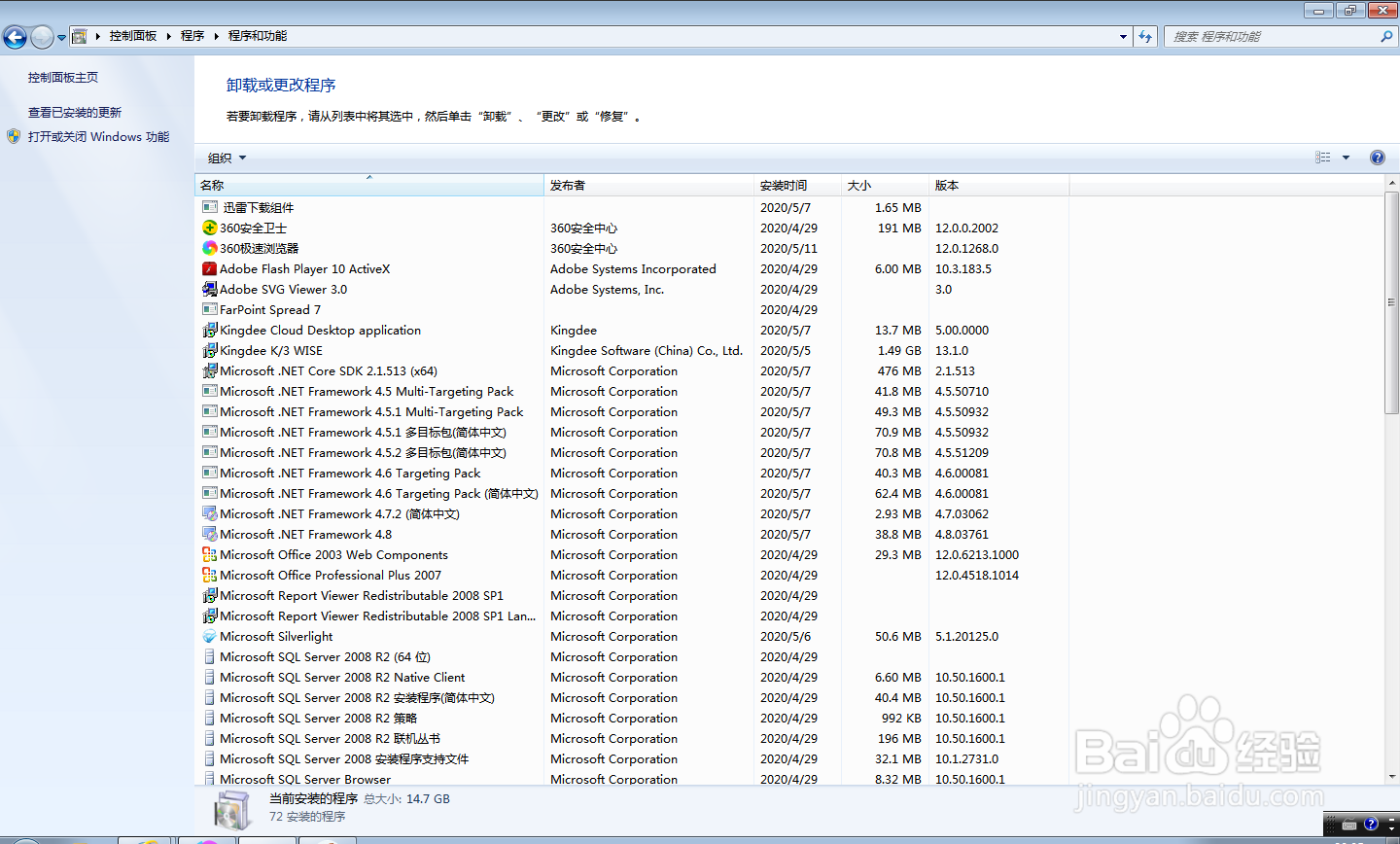Sort by the 大小 column header

886,185
